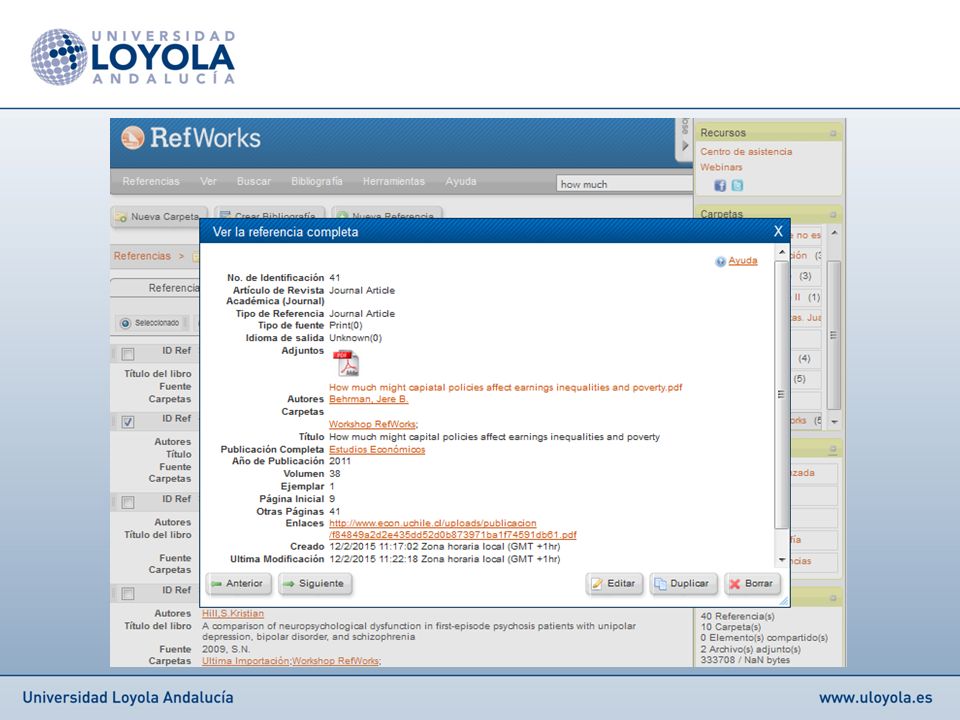This screenshot has height=720, width=960.
Task: Click the Creado timestamp 12/2/2015 11:17:02
Action: 444,546
